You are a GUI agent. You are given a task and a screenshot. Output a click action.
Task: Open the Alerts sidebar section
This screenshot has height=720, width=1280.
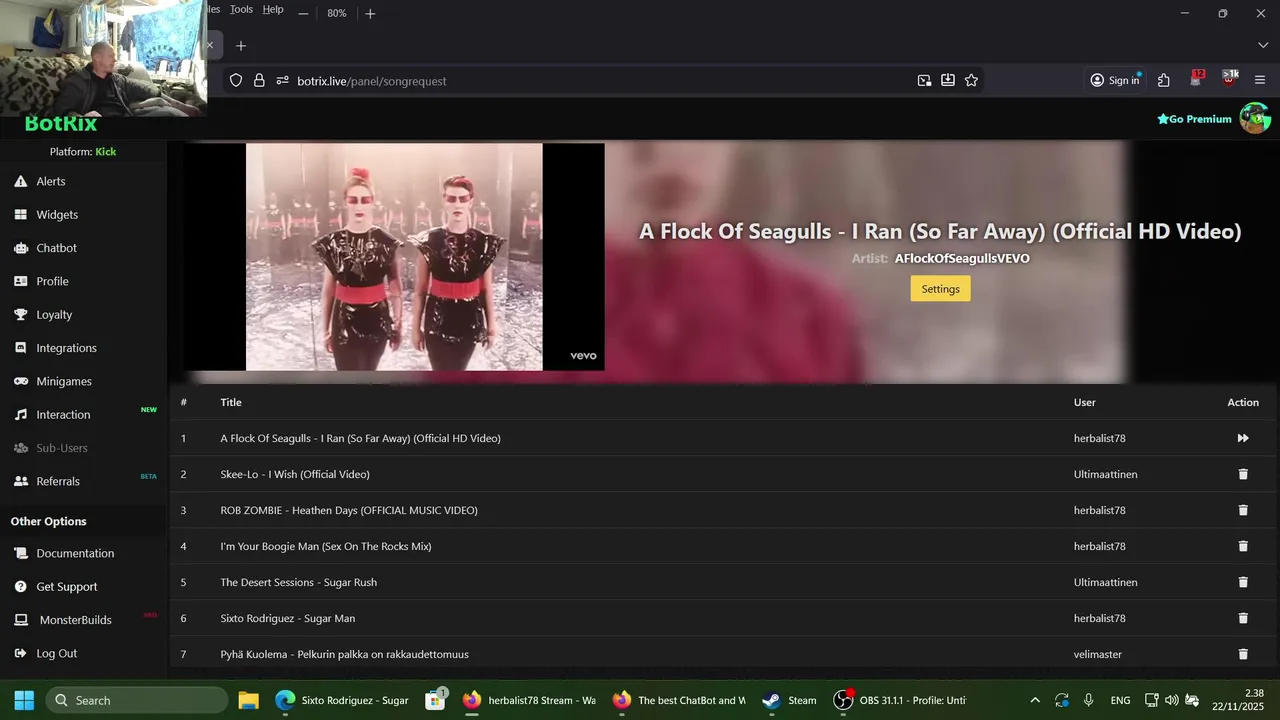[51, 181]
